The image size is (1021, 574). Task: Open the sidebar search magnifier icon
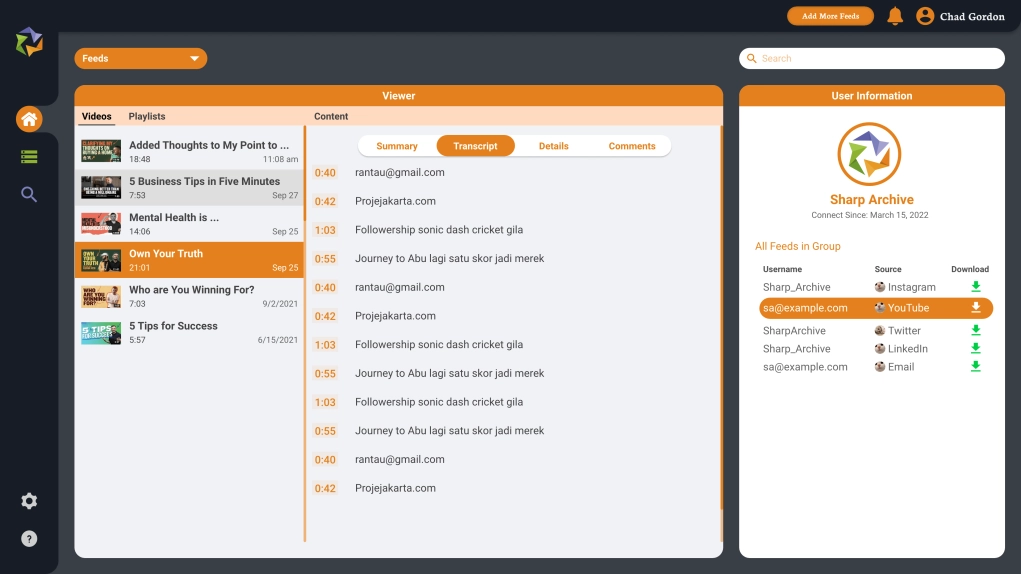tap(29, 194)
